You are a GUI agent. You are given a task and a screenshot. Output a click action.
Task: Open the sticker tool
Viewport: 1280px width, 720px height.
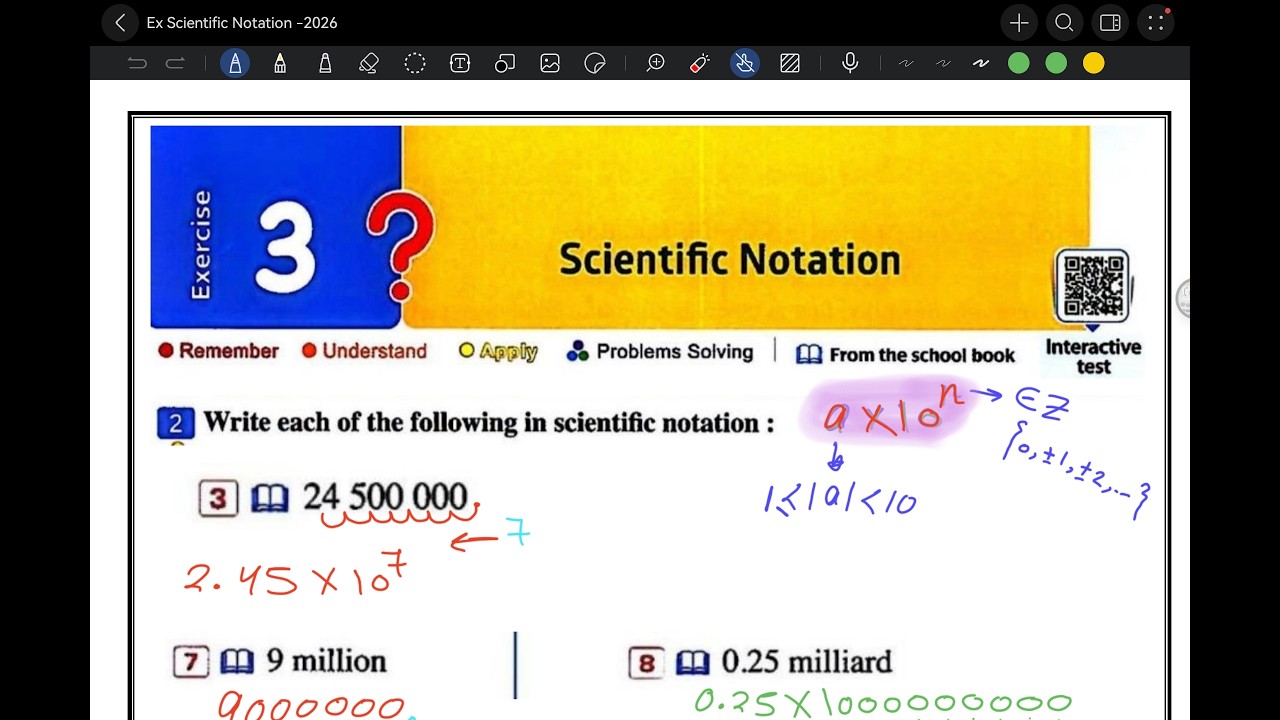[595, 63]
